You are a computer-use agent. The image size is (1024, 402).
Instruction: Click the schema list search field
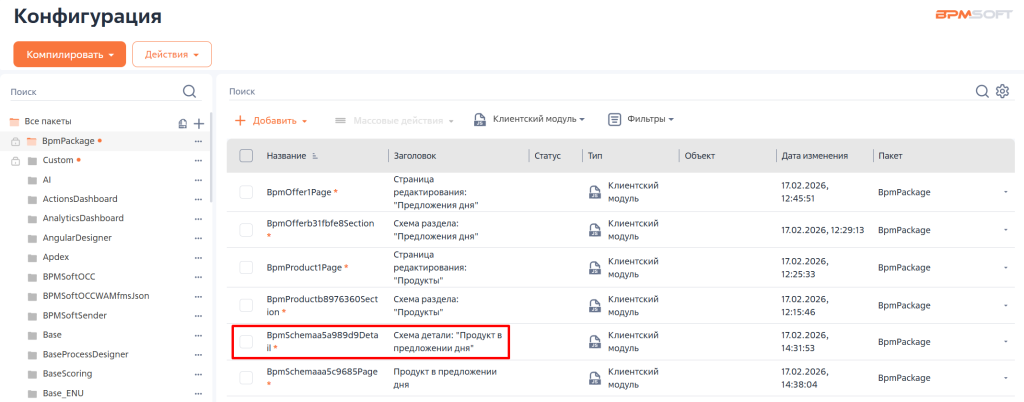(x=590, y=91)
